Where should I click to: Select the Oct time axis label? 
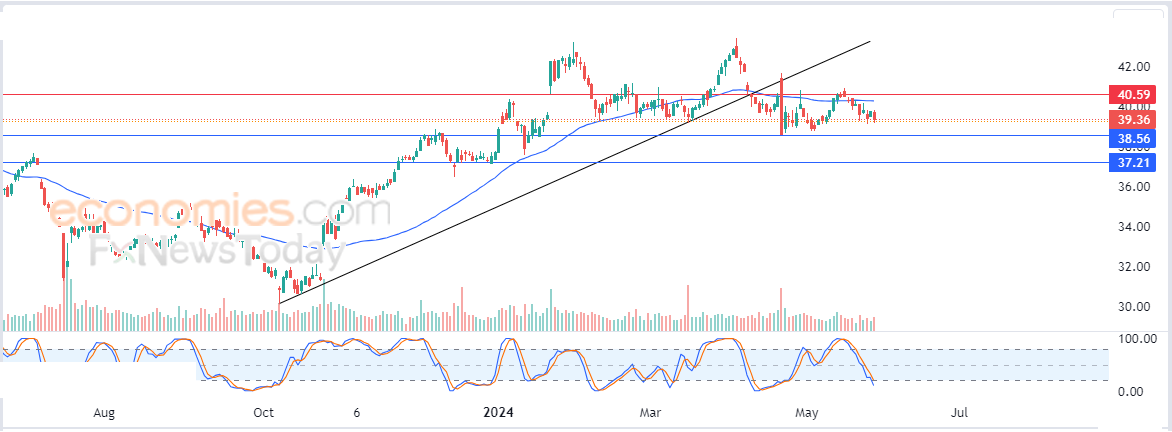pos(264,412)
